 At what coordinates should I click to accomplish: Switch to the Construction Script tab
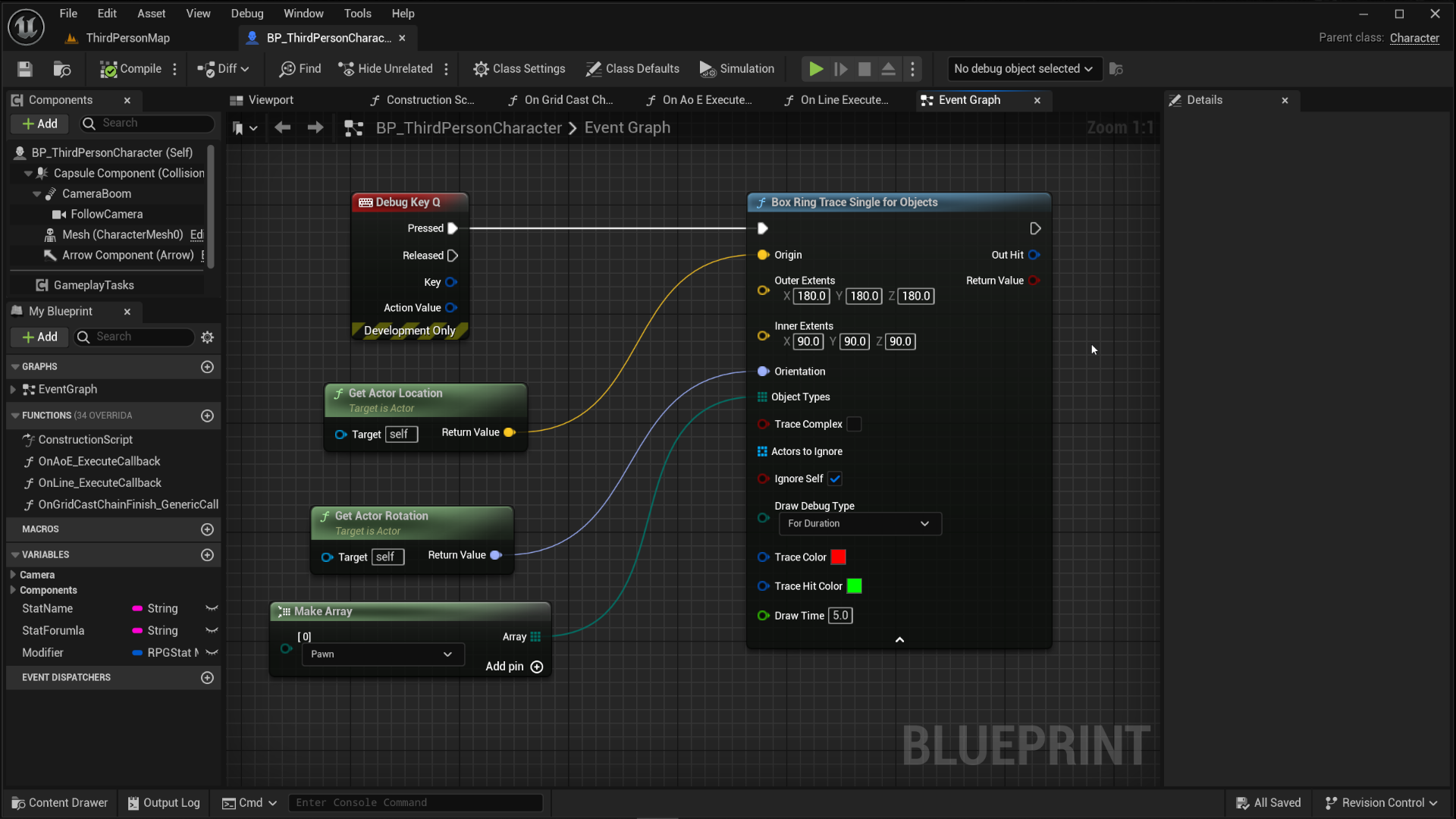click(422, 100)
